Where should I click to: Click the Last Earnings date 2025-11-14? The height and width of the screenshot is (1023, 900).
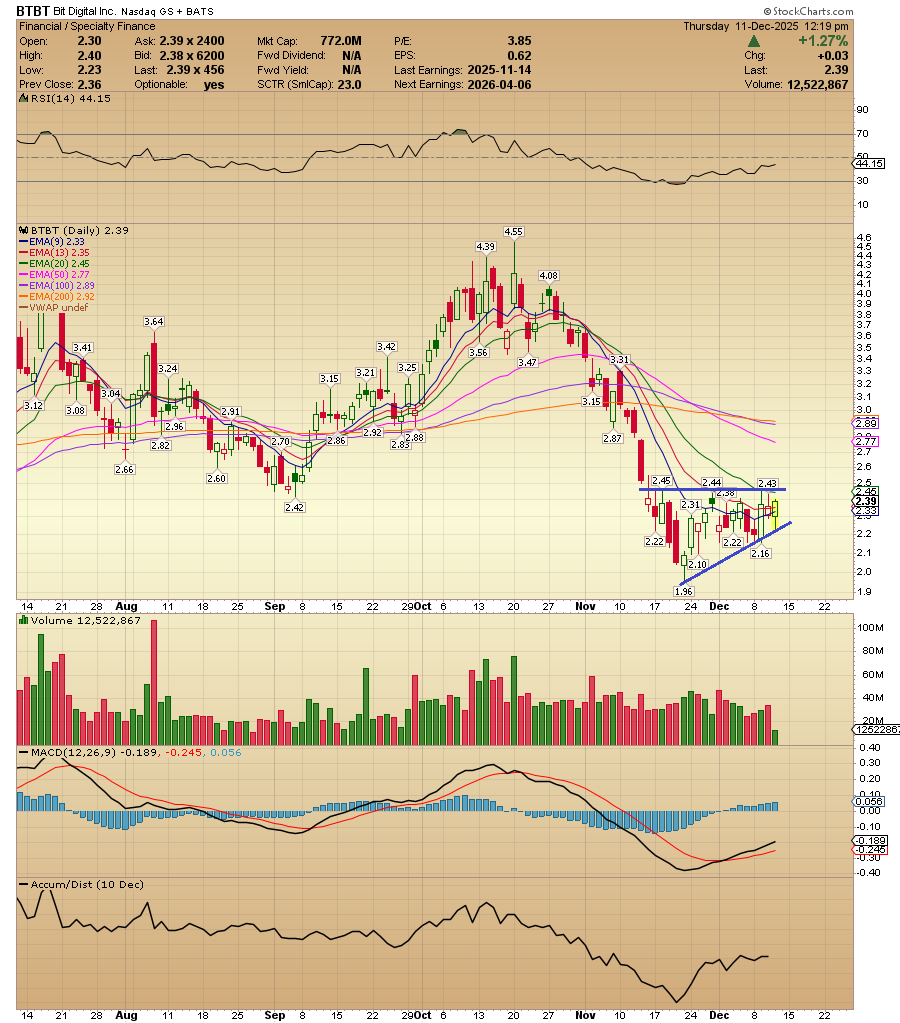tap(499, 70)
